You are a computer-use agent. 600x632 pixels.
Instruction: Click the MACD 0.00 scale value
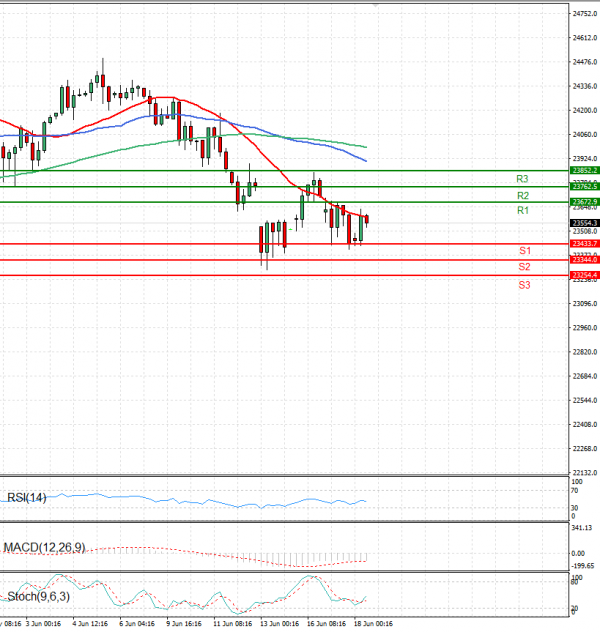click(x=578, y=553)
